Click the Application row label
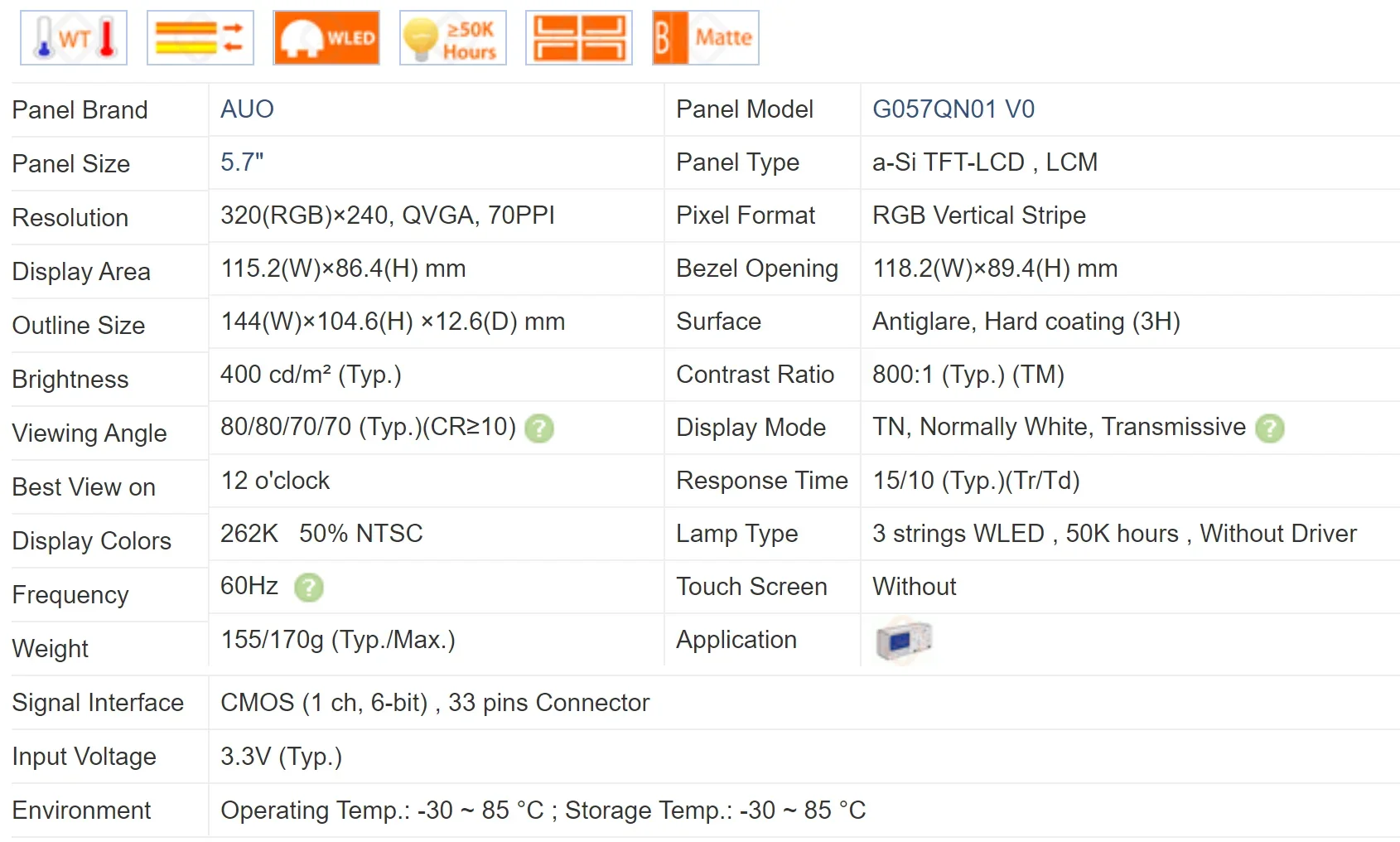1400x842 pixels. click(x=736, y=640)
